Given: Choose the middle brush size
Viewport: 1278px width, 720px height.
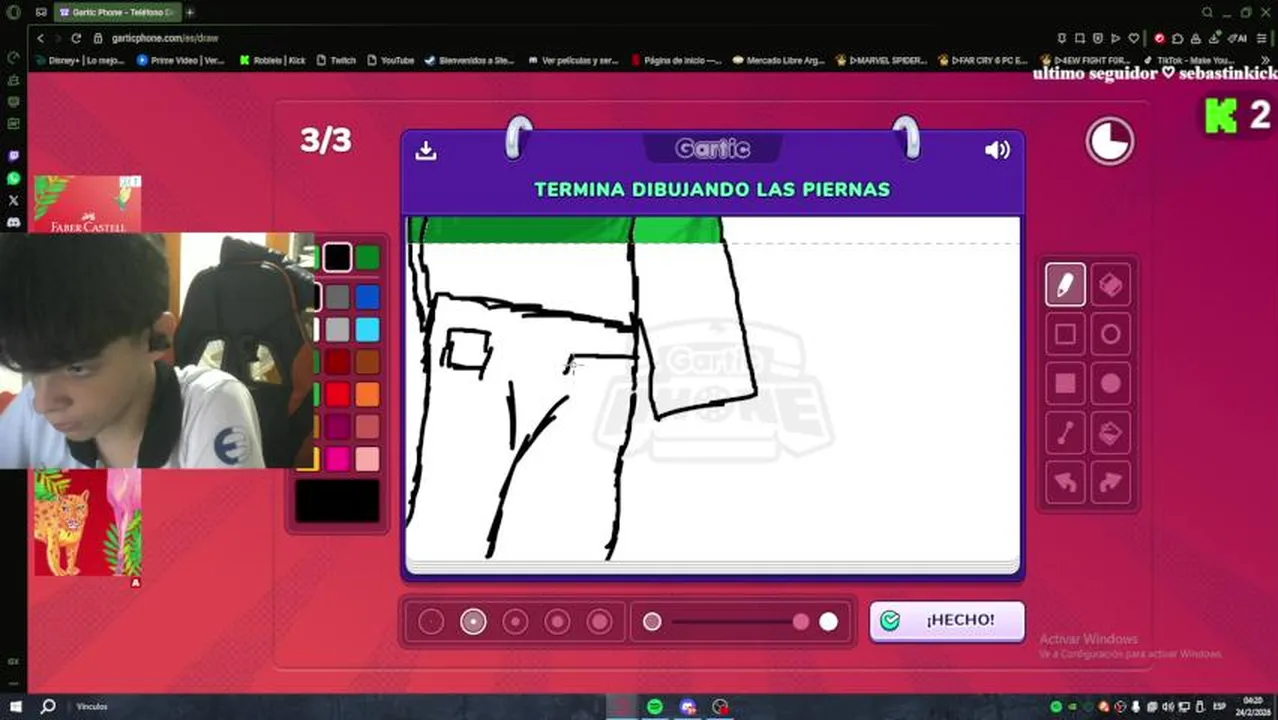Looking at the screenshot, I should (x=515, y=622).
